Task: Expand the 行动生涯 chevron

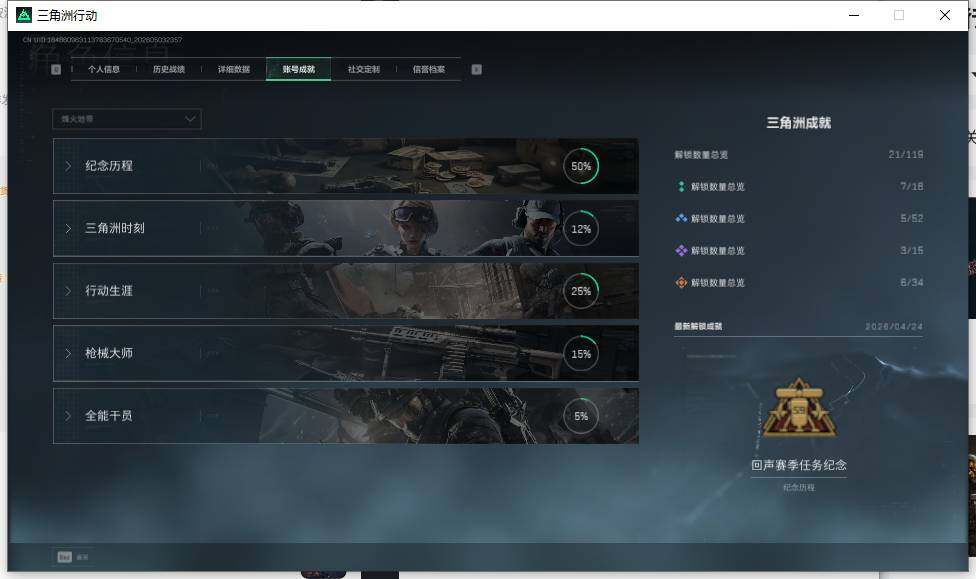Action: tap(68, 291)
